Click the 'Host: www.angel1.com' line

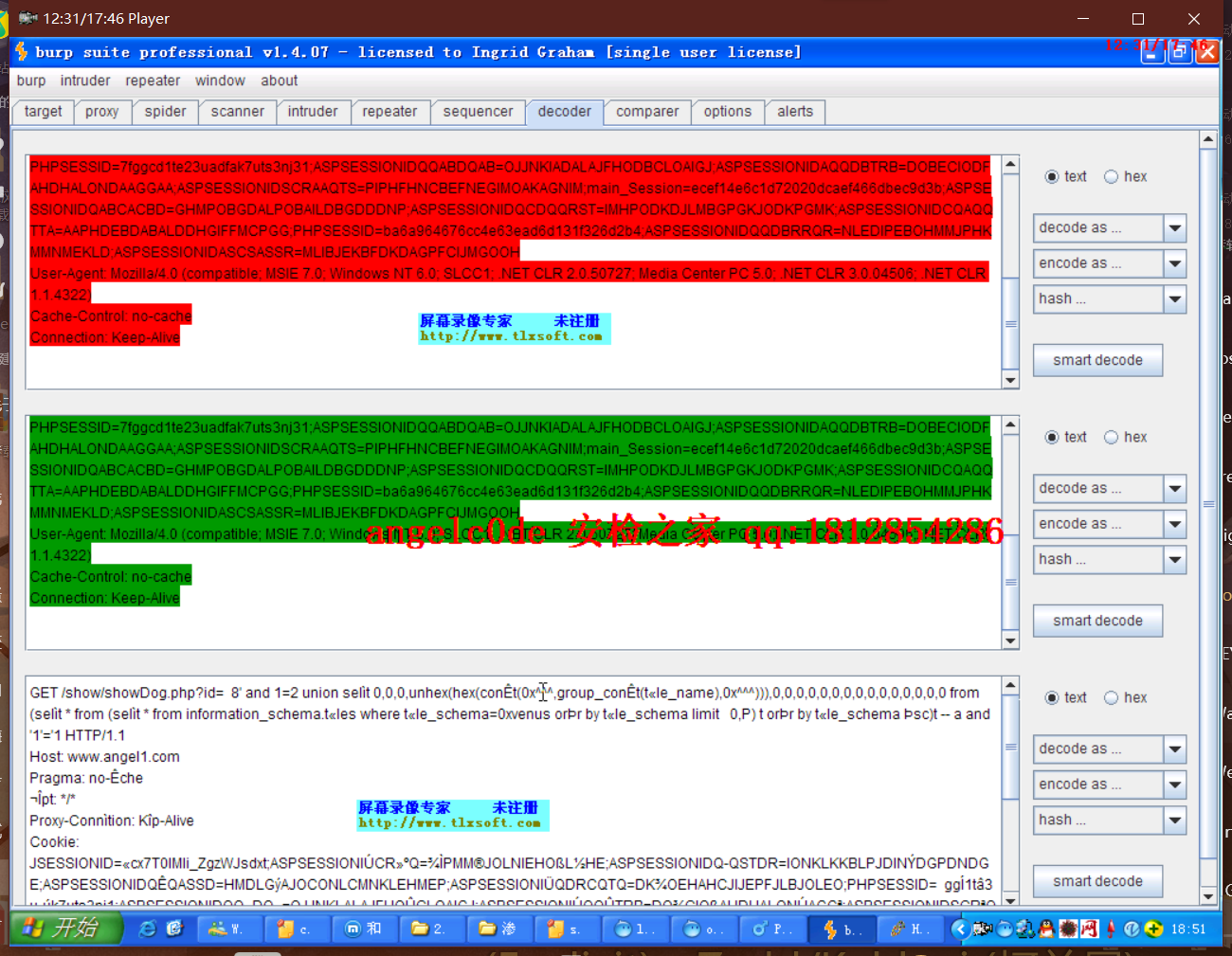point(104,757)
